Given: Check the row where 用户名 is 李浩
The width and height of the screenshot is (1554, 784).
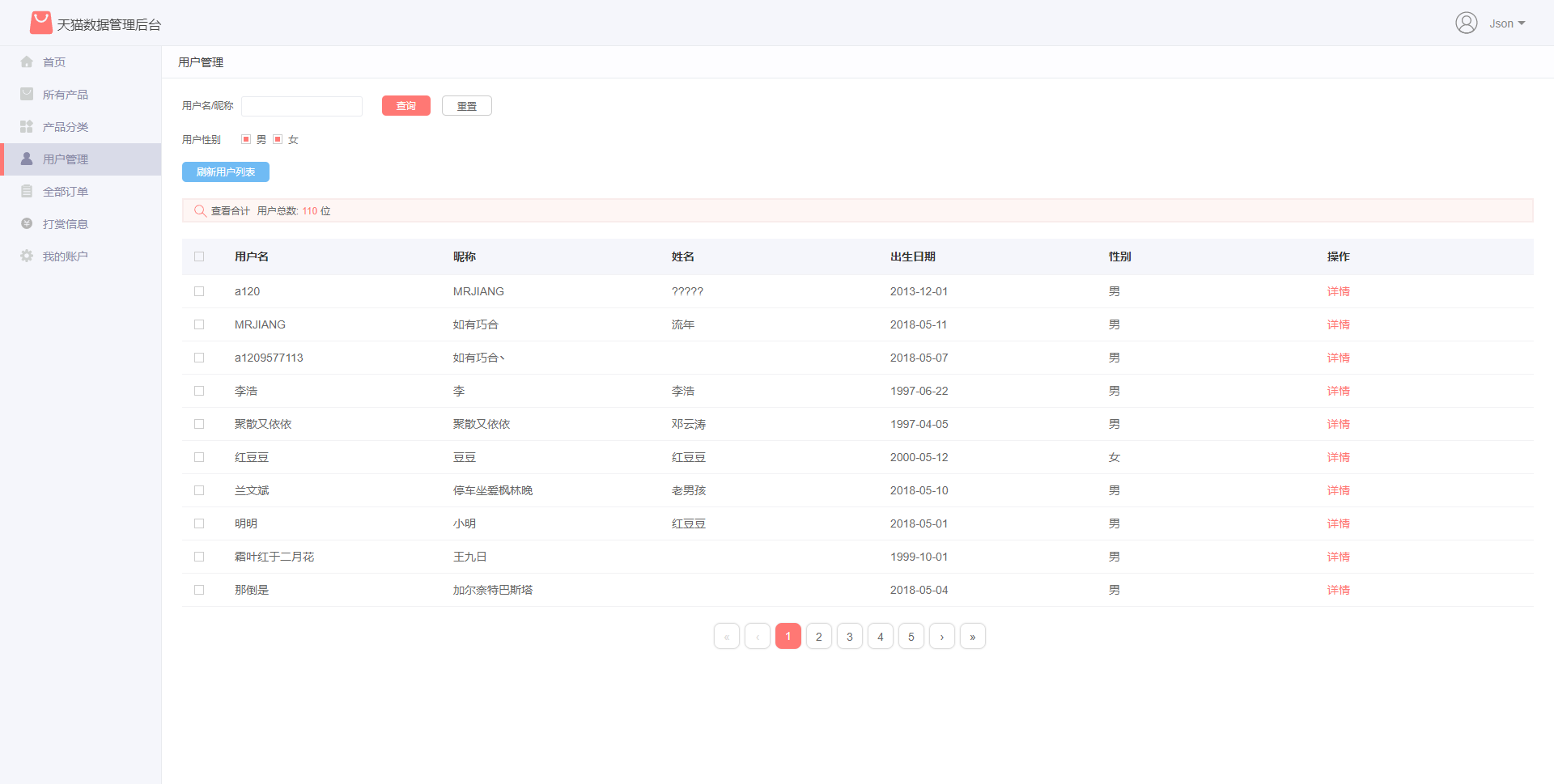Looking at the screenshot, I should [199, 391].
